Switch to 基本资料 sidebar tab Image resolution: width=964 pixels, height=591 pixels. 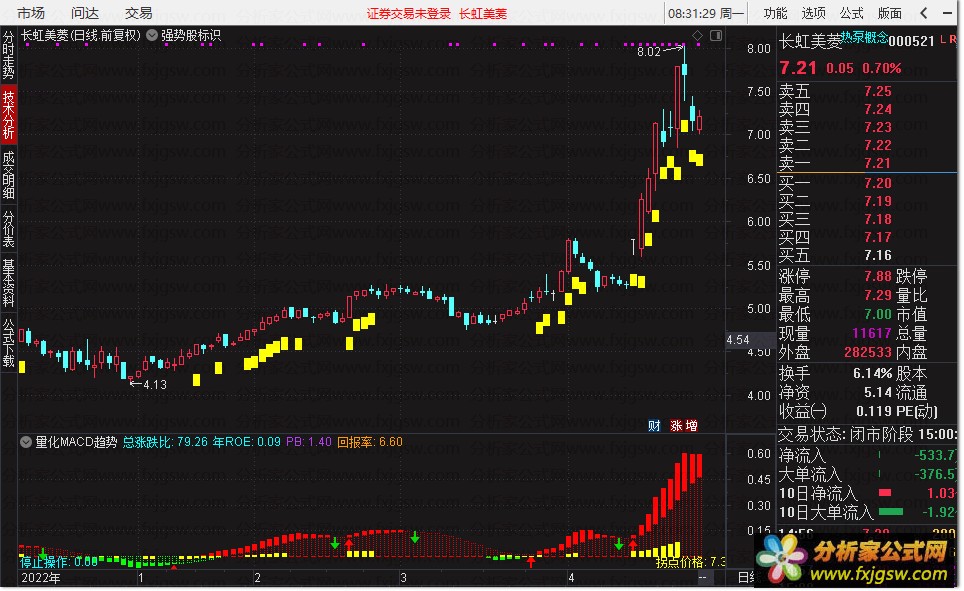(9, 283)
